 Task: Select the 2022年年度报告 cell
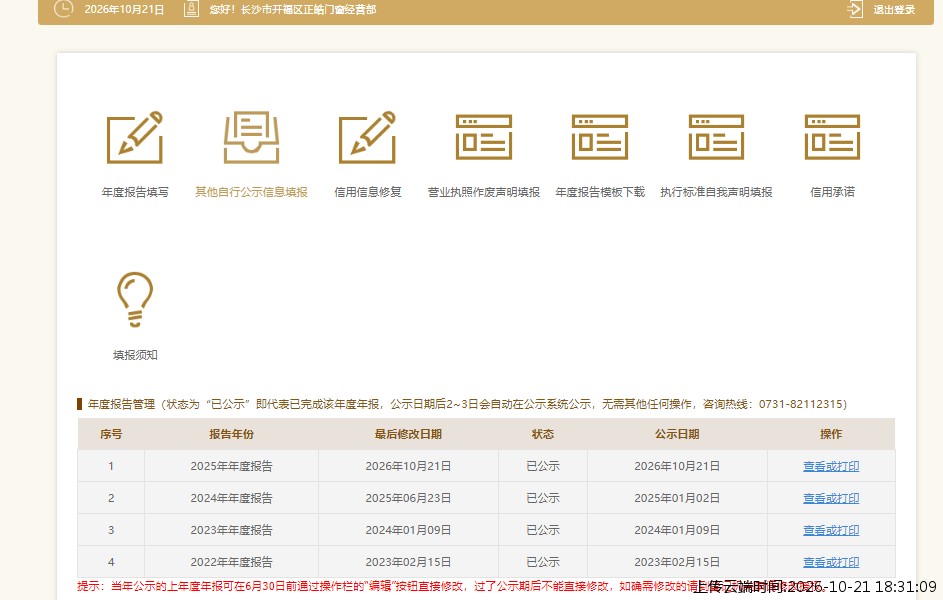coord(232,562)
